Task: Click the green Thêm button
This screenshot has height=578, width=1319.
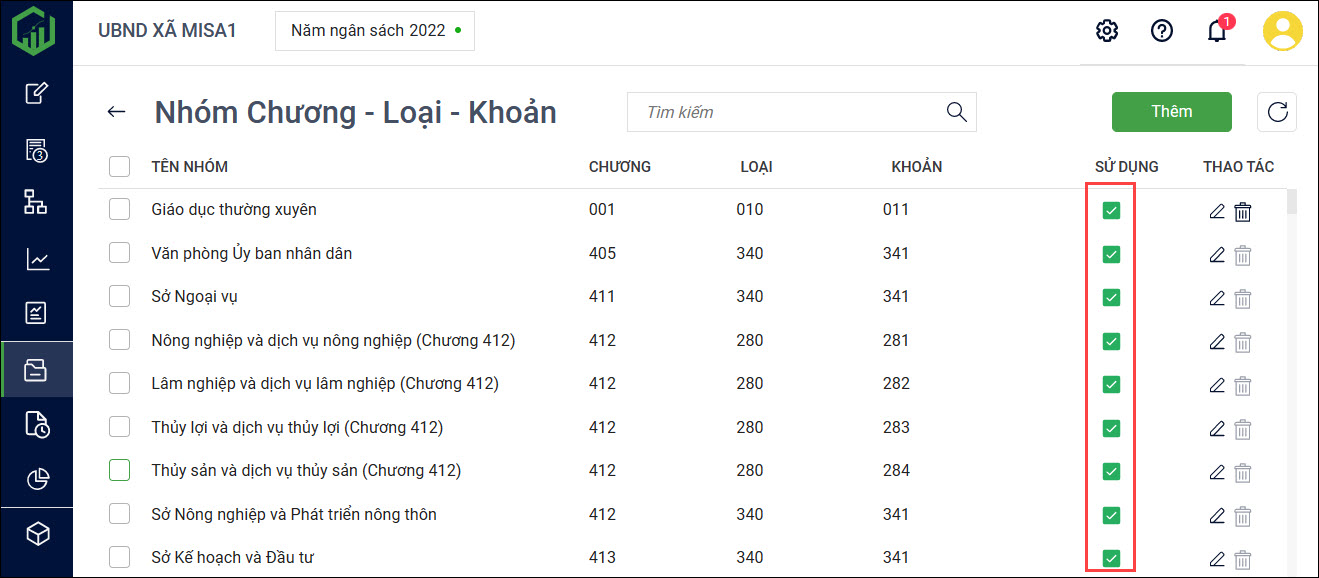Action: coord(1171,112)
